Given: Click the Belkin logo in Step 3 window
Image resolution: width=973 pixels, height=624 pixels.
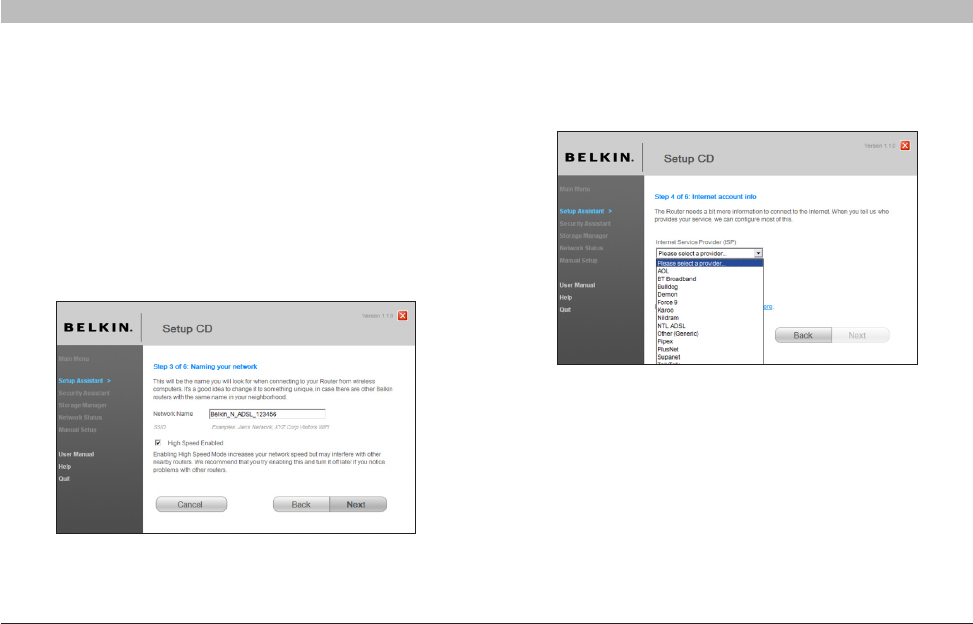Looking at the screenshot, I should point(98,328).
